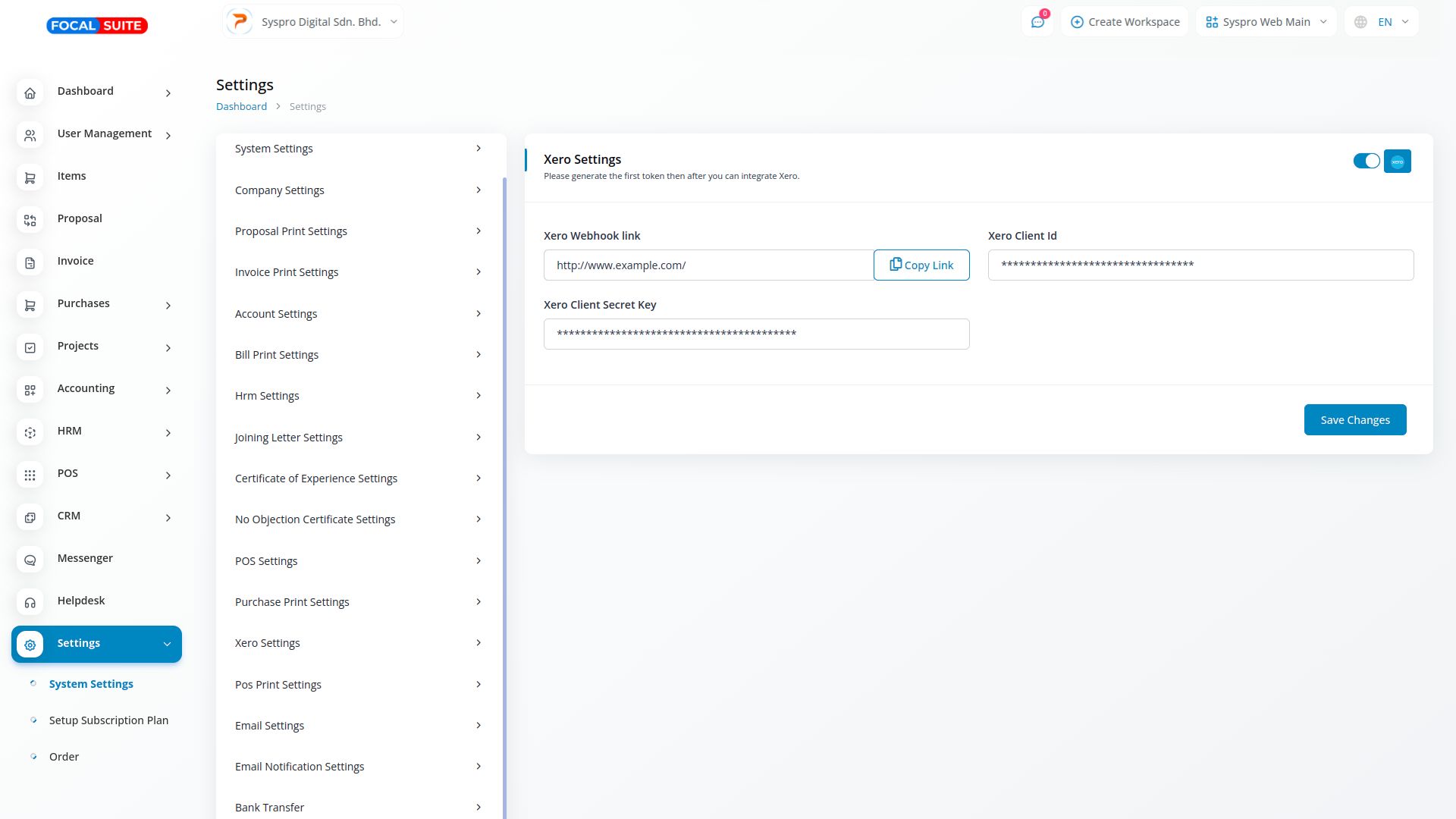Click the Invoice sidebar icon
The height and width of the screenshot is (819, 1456).
30,262
